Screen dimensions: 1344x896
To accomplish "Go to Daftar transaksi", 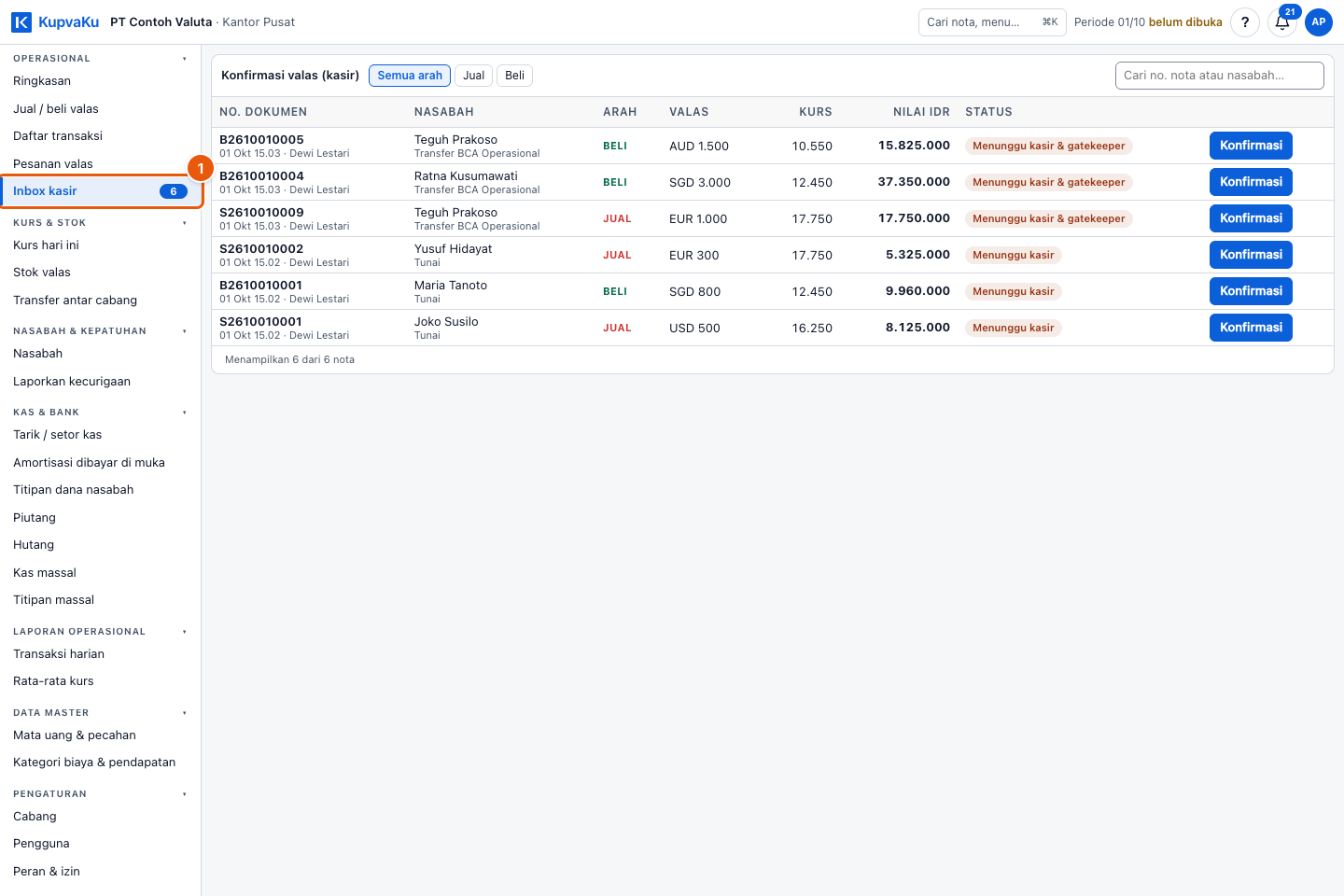I will click(100, 136).
